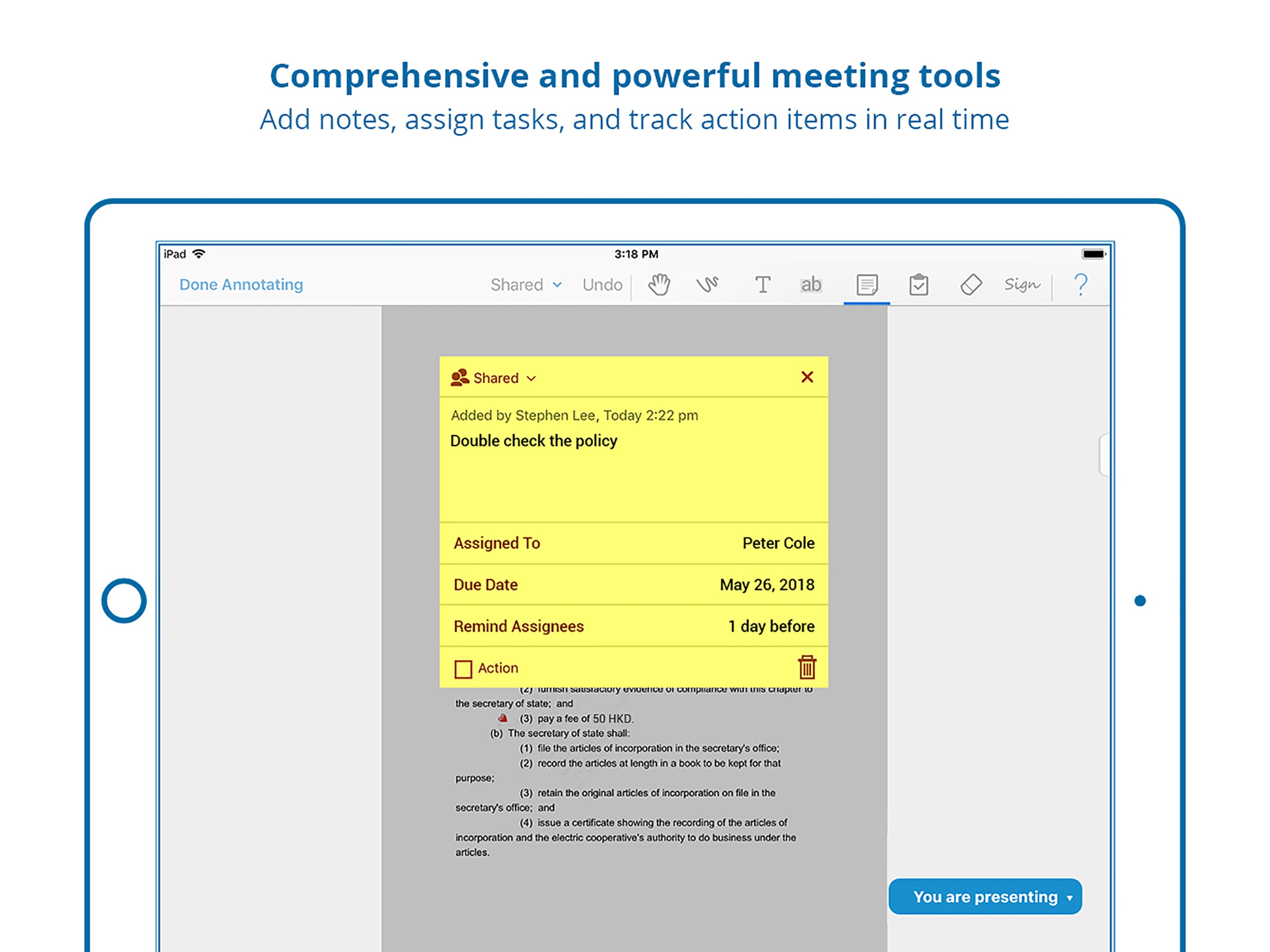Open the note's Shared visibility dropdown
Image resolution: width=1270 pixels, height=952 pixels.
coord(494,378)
